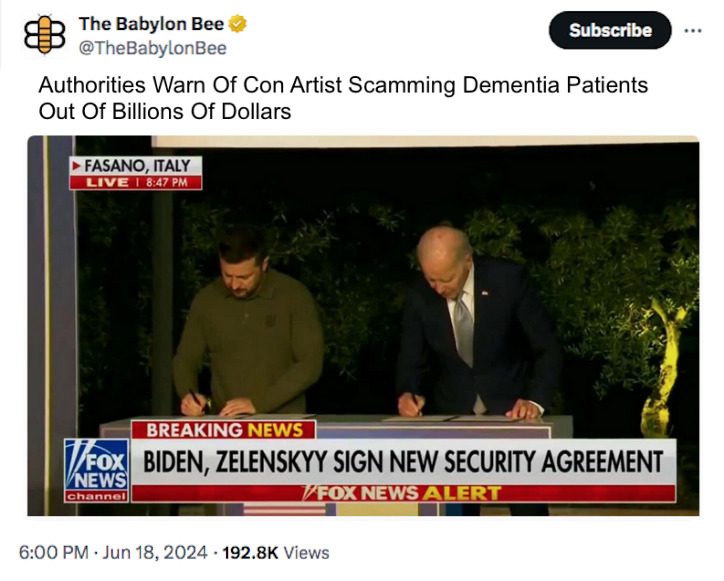The image size is (724, 581).
Task: Click the tweet headline text
Action: (343, 98)
